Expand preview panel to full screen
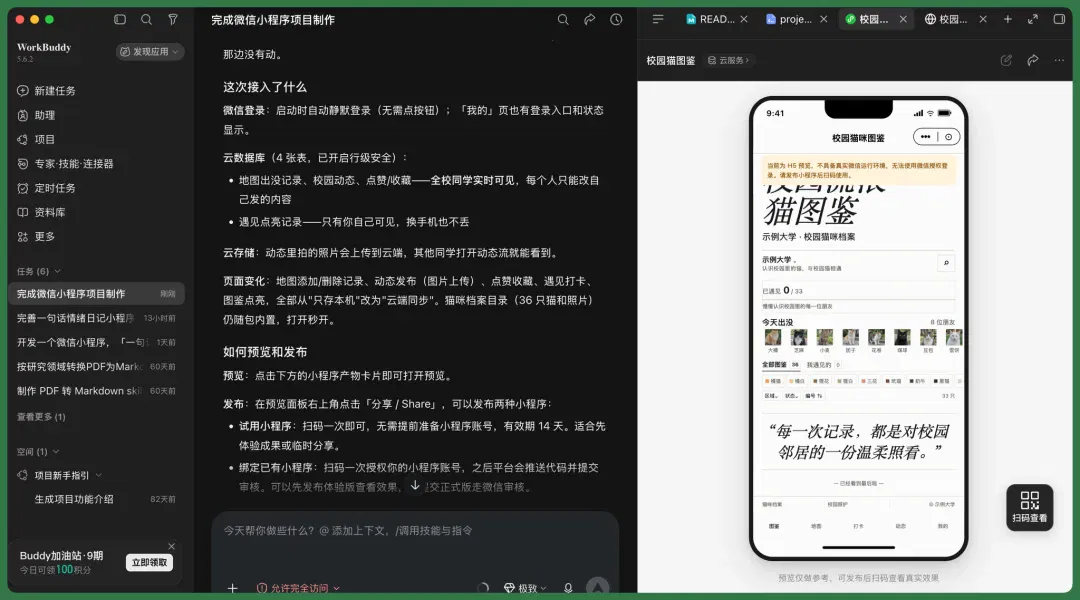The height and width of the screenshot is (600, 1080). [x=1032, y=19]
